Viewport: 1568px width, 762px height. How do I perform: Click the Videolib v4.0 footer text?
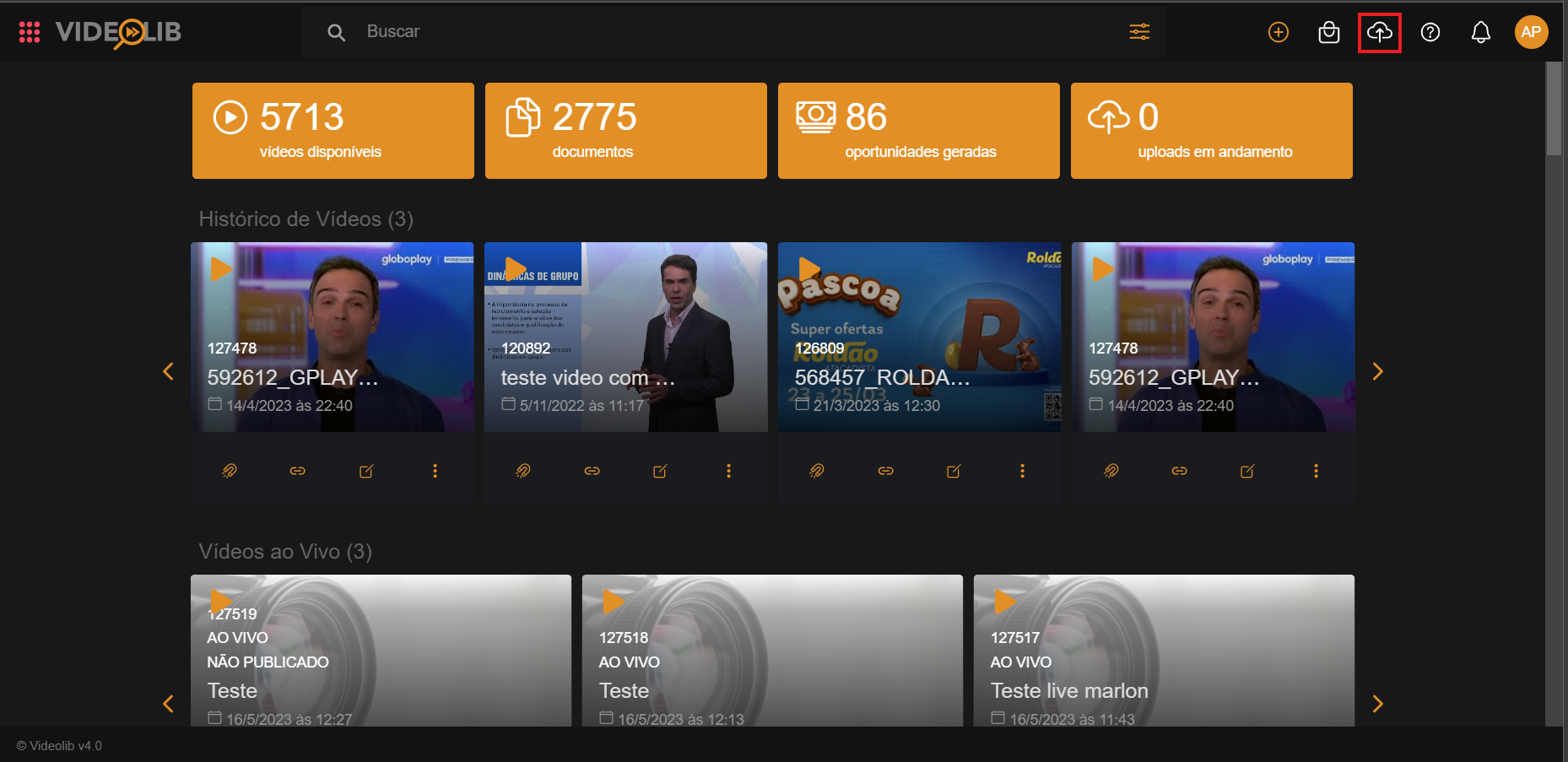click(x=59, y=746)
